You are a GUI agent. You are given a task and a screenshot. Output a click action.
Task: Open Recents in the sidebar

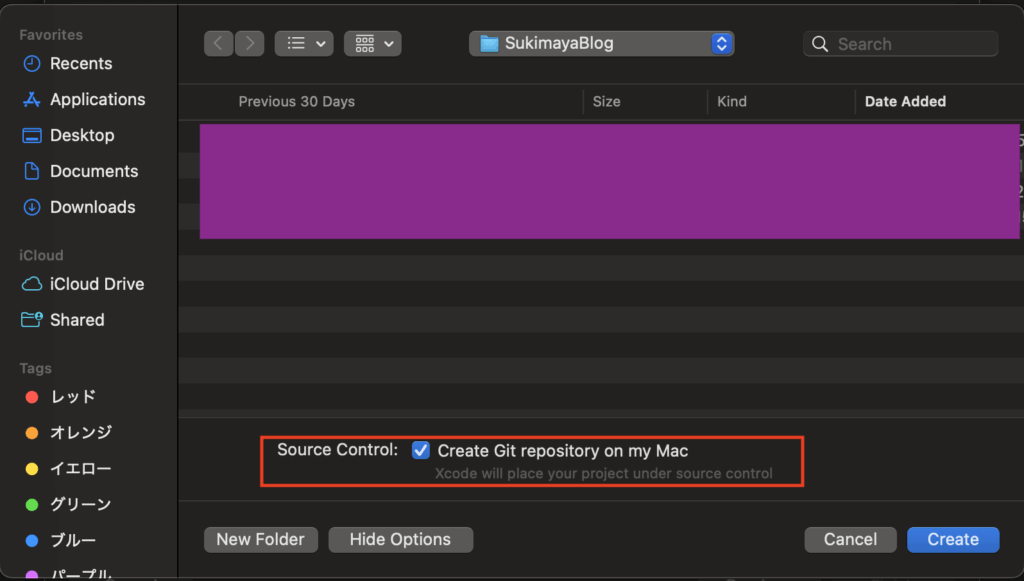tap(67, 63)
